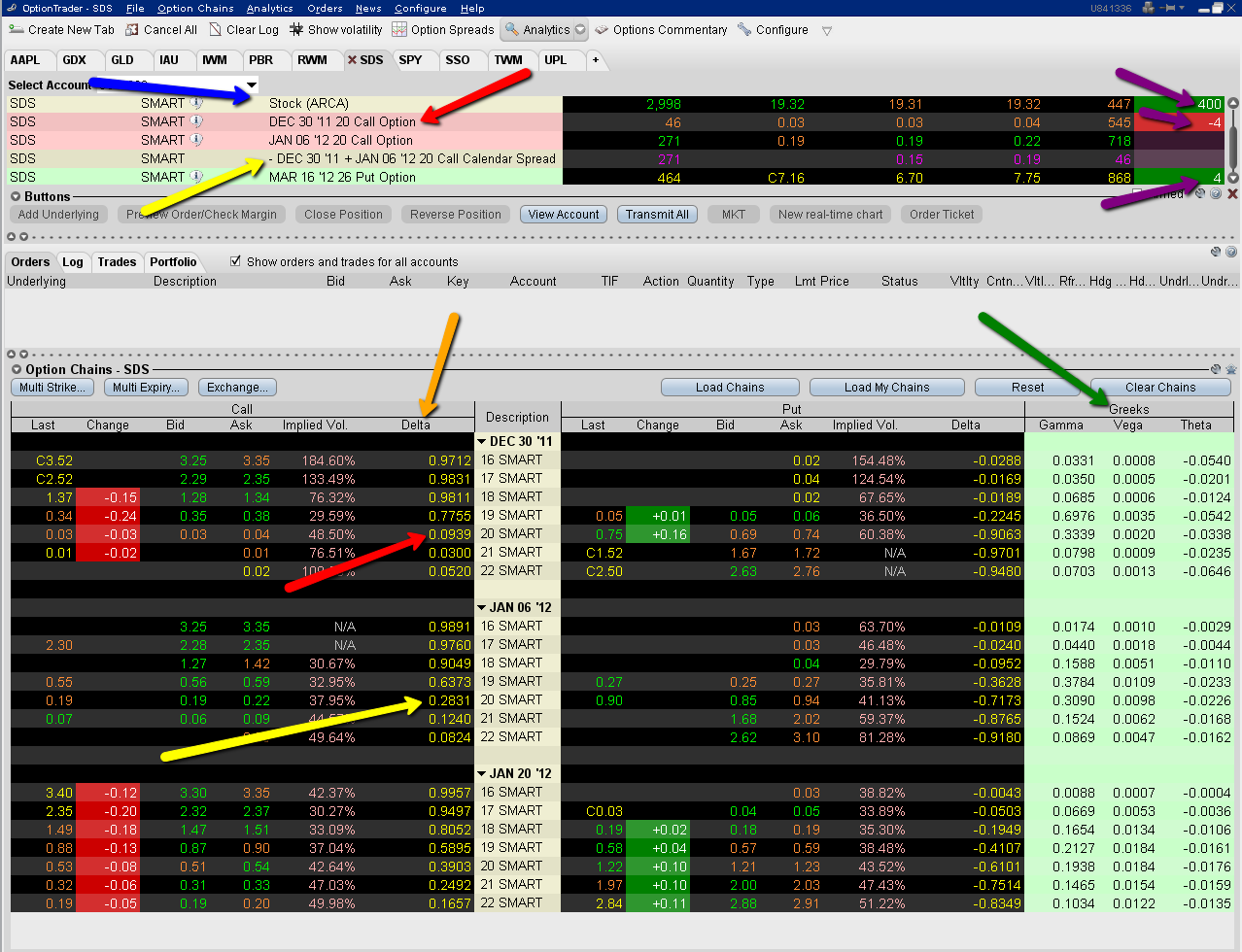Screen dimensions: 1242x952
Task: Close the SDS tab with its X
Action: 353,60
